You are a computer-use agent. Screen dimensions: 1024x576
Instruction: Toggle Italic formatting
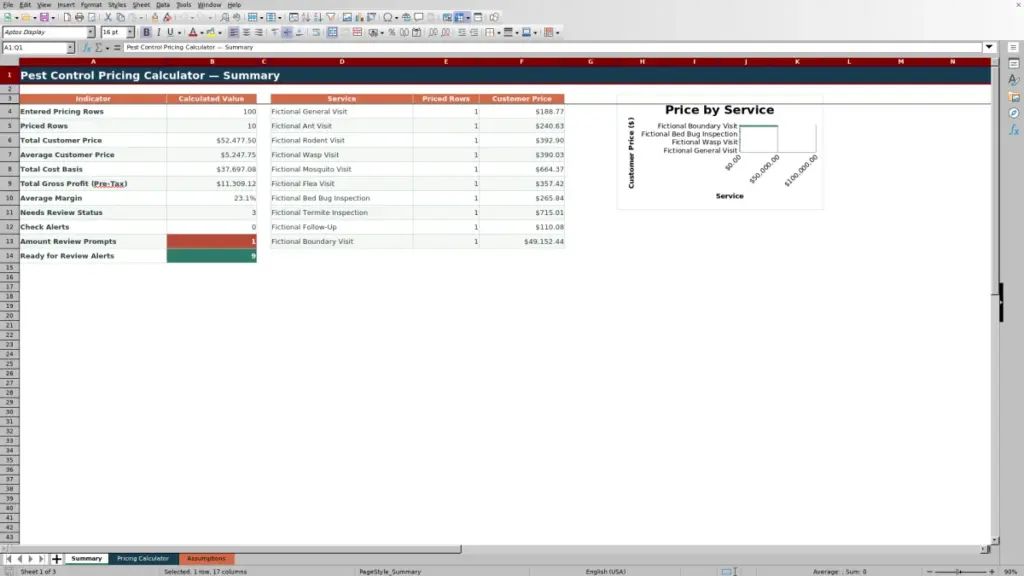pos(159,32)
